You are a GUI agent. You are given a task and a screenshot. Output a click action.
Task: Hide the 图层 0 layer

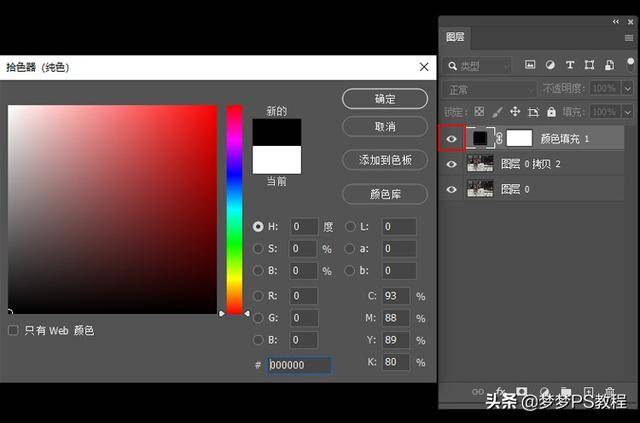(x=451, y=189)
